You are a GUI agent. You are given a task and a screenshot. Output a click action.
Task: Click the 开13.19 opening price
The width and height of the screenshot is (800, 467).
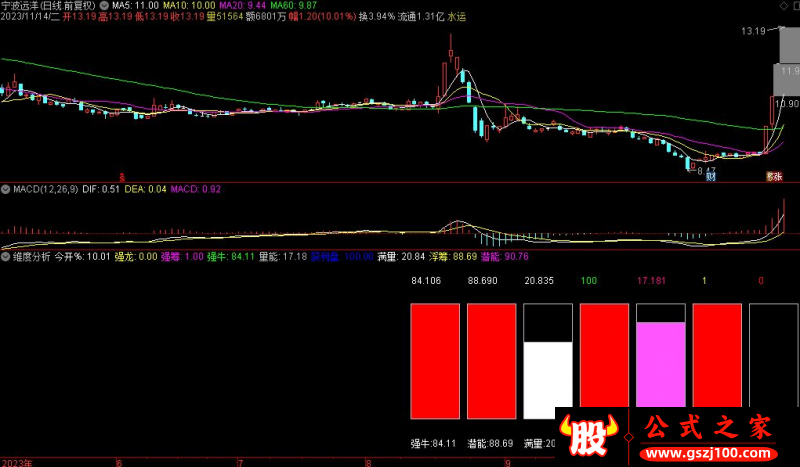[x=79, y=17]
